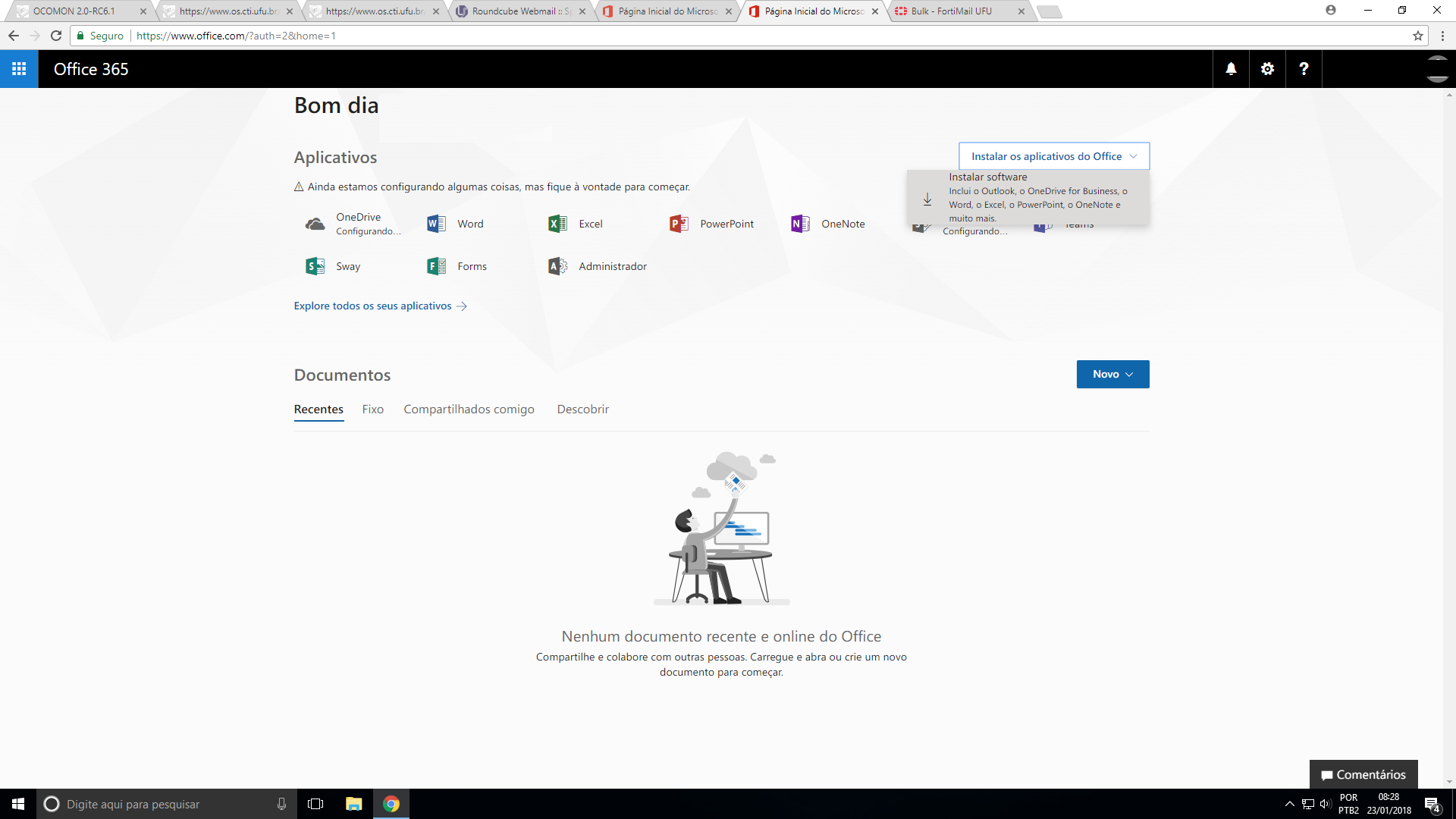This screenshot has width=1456, height=819.
Task: Launch the Excel app
Action: (576, 224)
